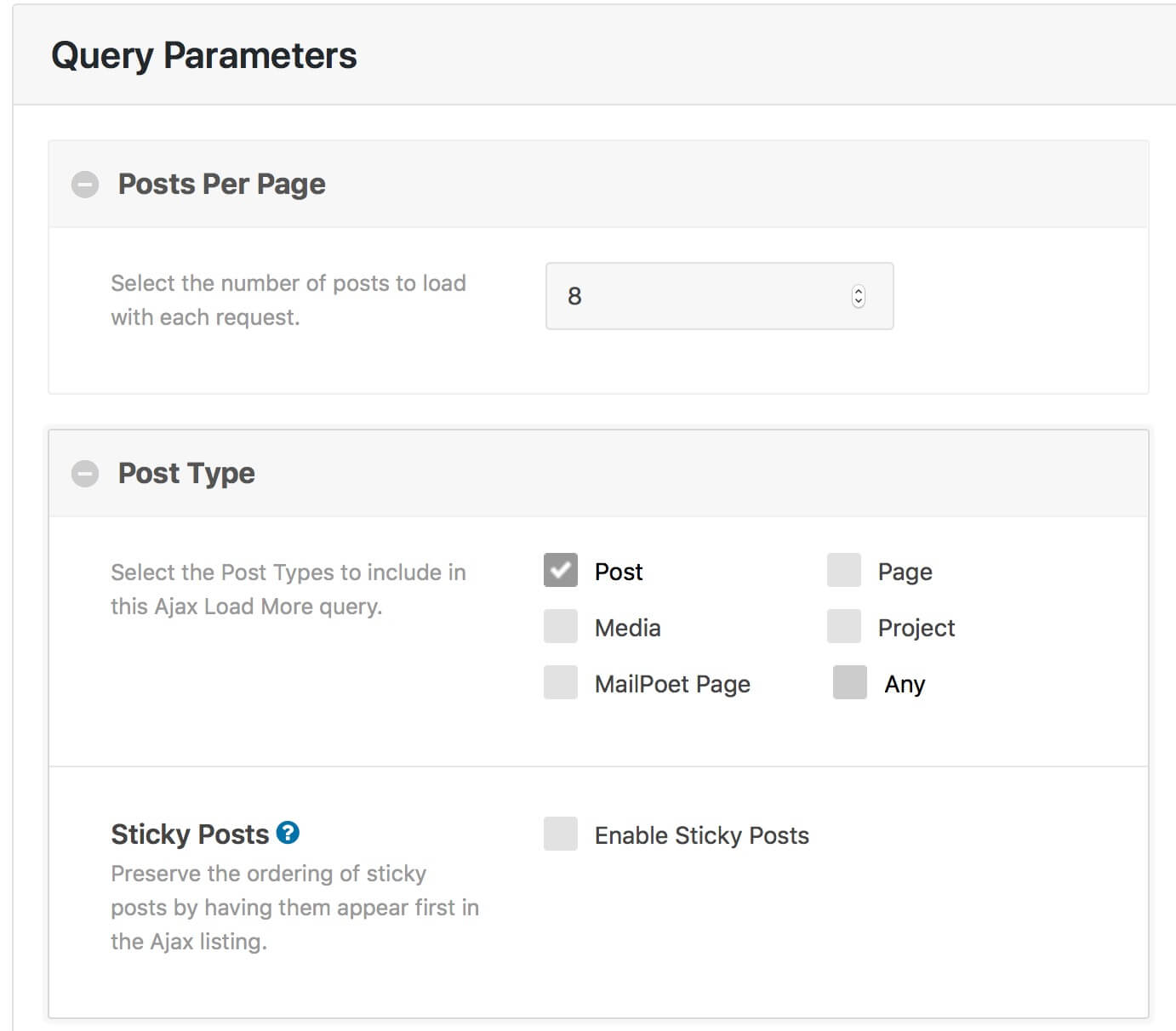This screenshot has width=1176, height=1031.
Task: Check the MailPoet Page checkbox
Action: pos(561,683)
